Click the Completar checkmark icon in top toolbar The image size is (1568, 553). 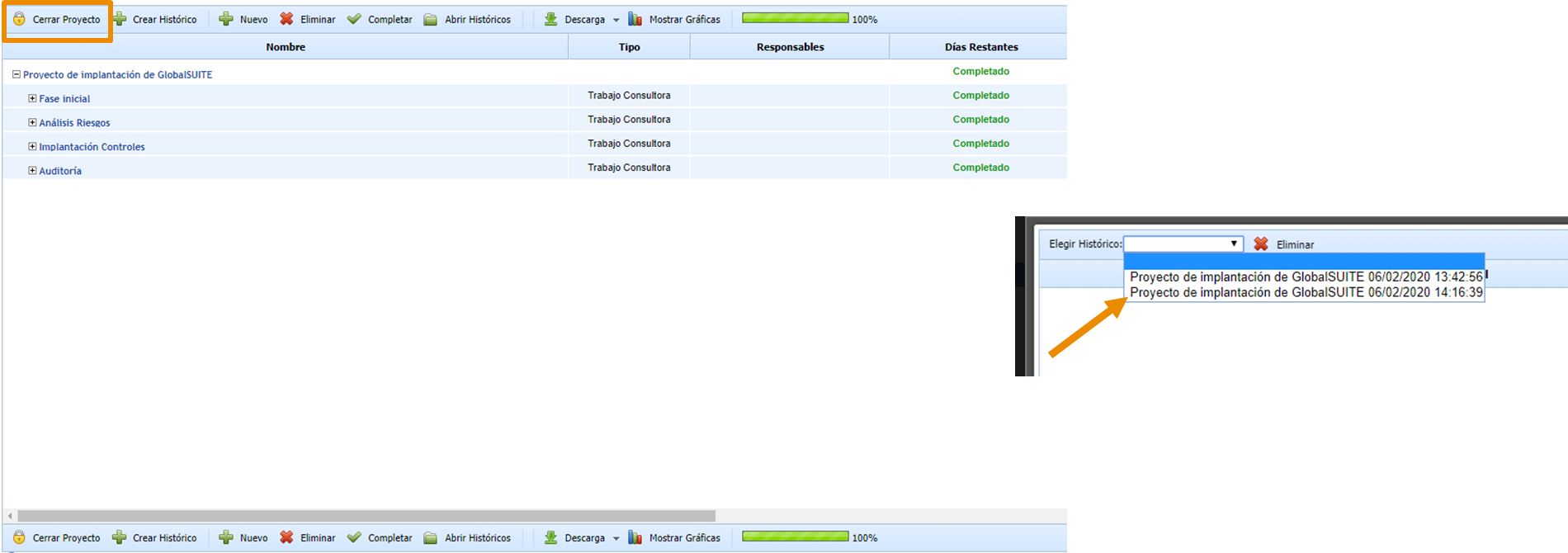(354, 19)
